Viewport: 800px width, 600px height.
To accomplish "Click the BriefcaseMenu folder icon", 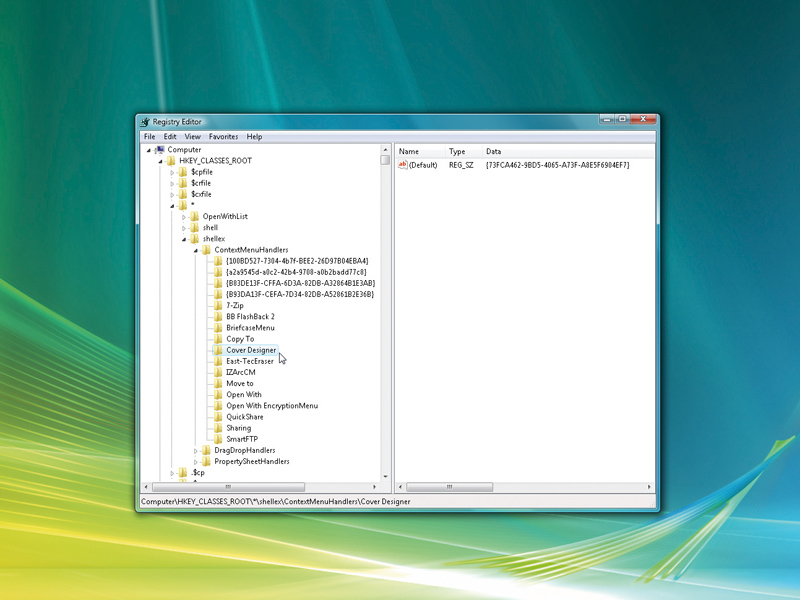I will click(x=218, y=328).
